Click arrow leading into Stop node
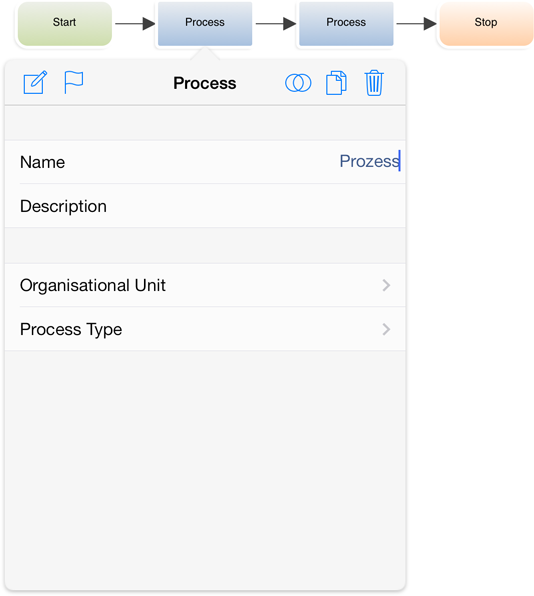 click(x=417, y=24)
